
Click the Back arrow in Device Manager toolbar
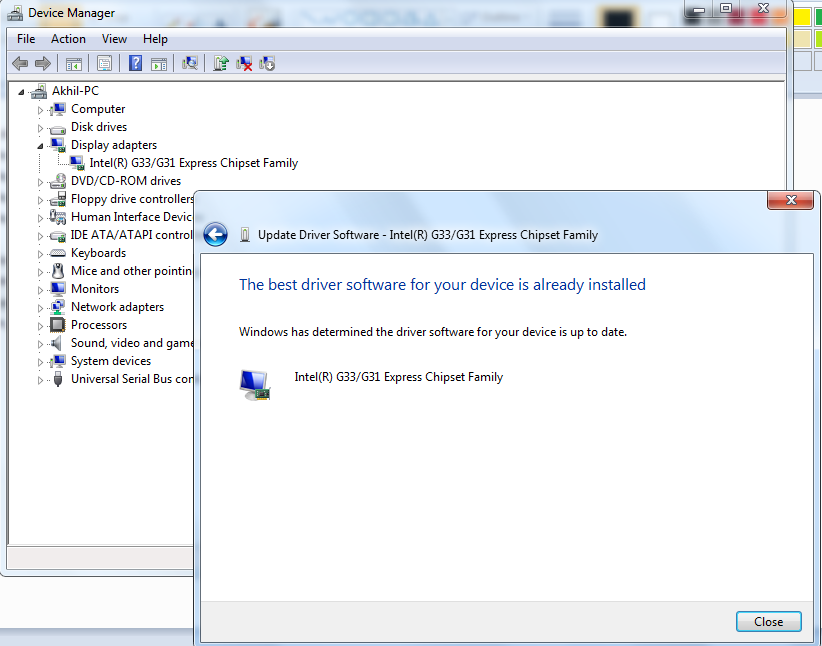(x=20, y=64)
